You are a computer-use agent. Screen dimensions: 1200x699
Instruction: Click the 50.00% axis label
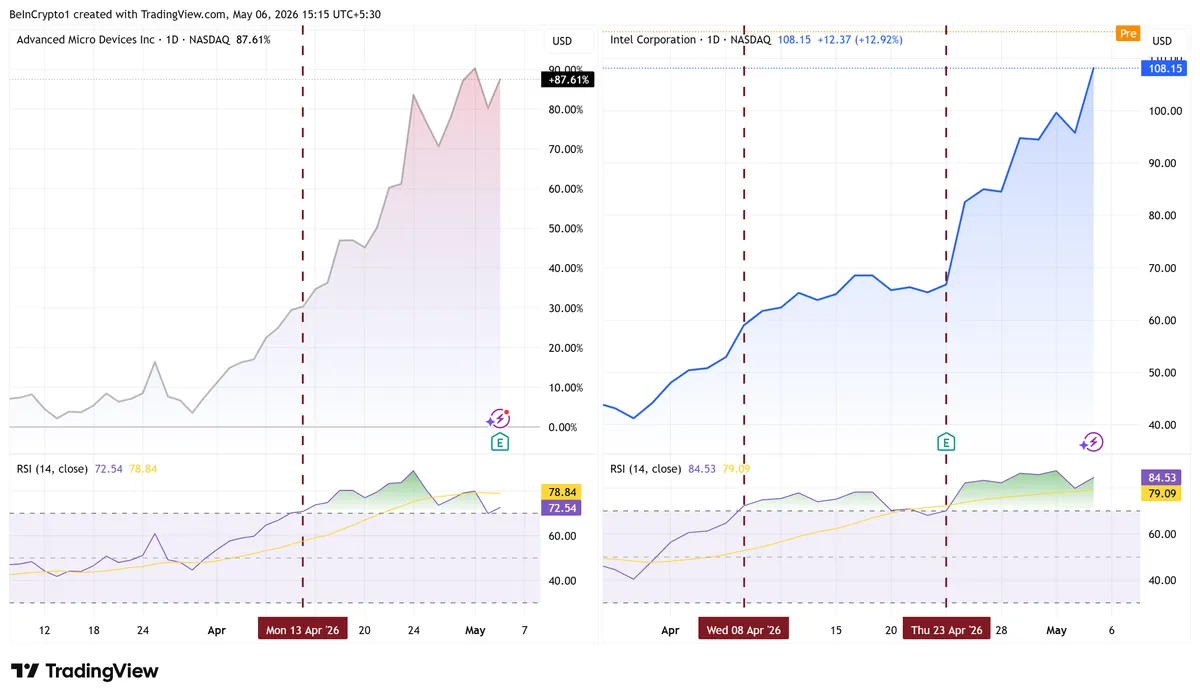tap(565, 229)
